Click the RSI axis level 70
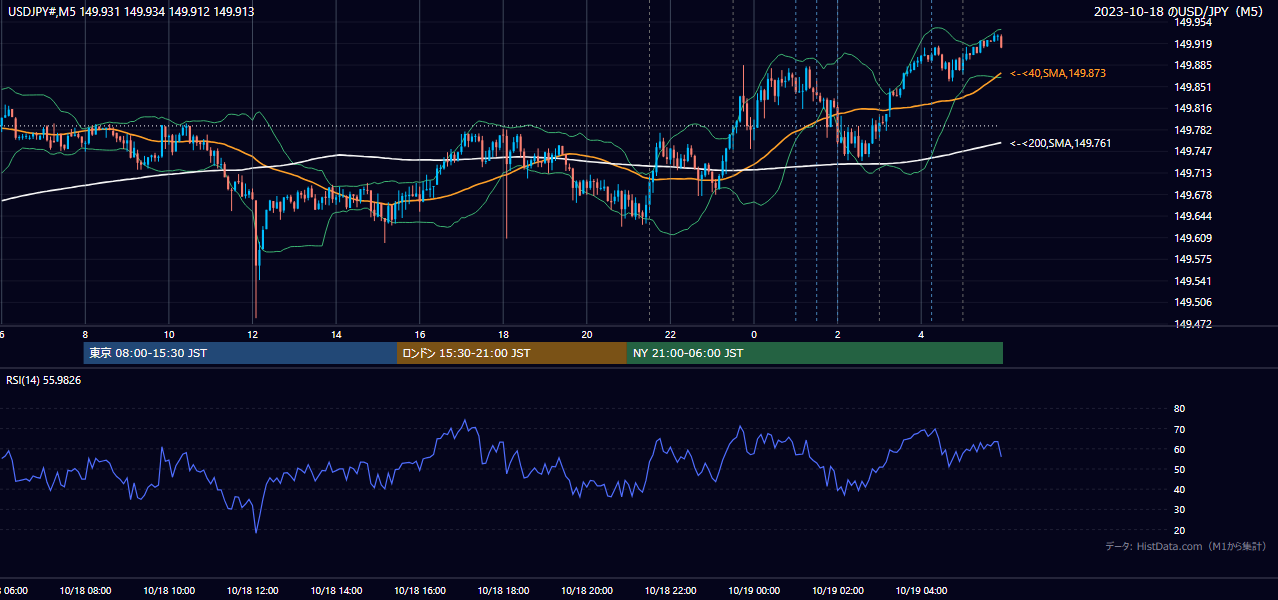Viewport: 1278px width, 600px height. click(x=1179, y=429)
